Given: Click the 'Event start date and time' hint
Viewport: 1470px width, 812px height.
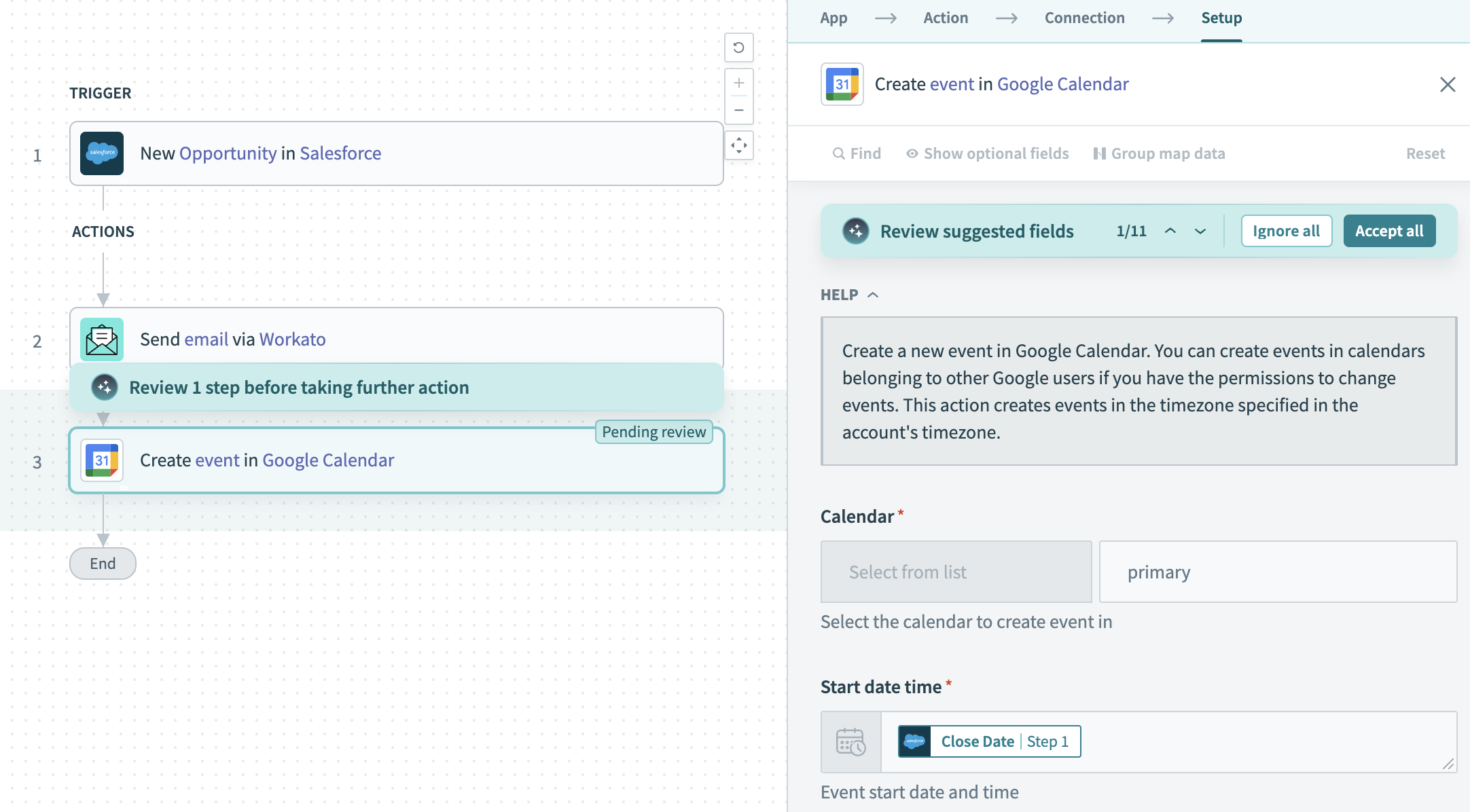Looking at the screenshot, I should 919,792.
